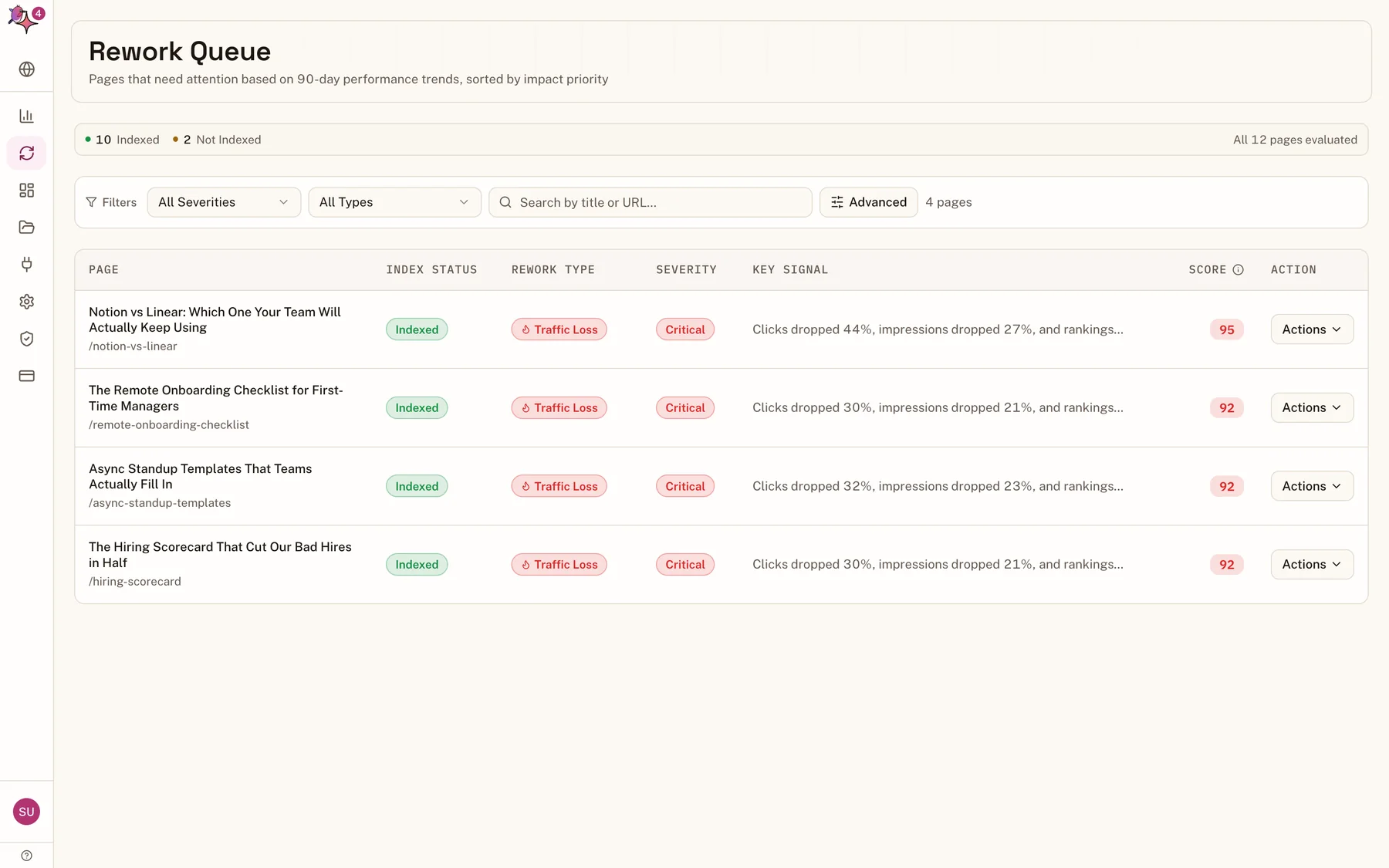This screenshot has height=868, width=1389.
Task: Open the globe icon in sidebar
Action: [27, 69]
